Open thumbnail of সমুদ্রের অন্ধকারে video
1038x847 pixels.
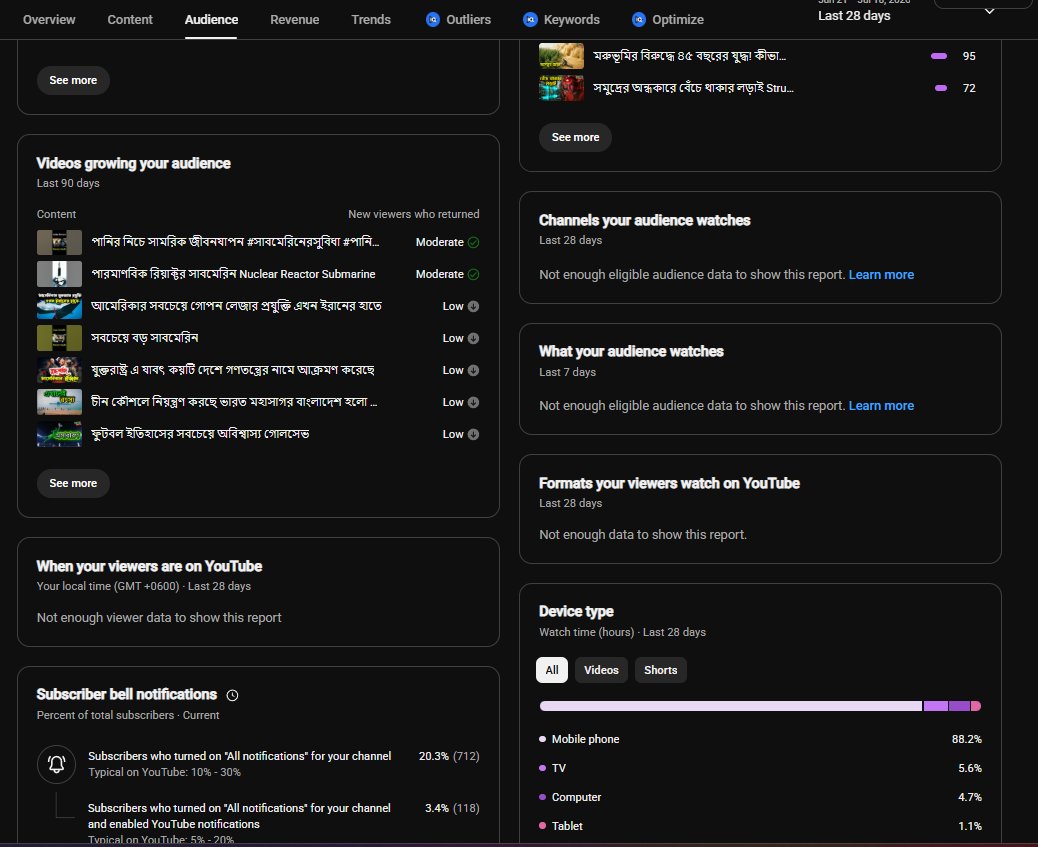coord(561,88)
